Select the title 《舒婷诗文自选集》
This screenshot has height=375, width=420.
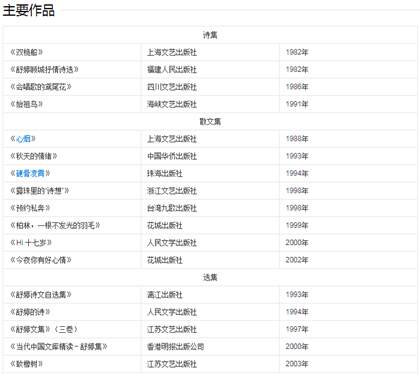pyautogui.click(x=41, y=295)
